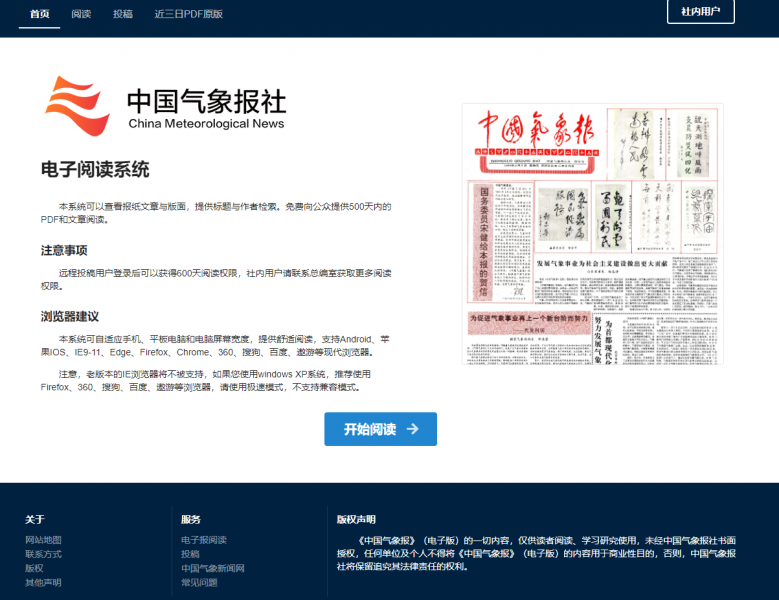The image size is (779, 600).
Task: Click the 版权声明 heading in footer
Action: click(356, 519)
